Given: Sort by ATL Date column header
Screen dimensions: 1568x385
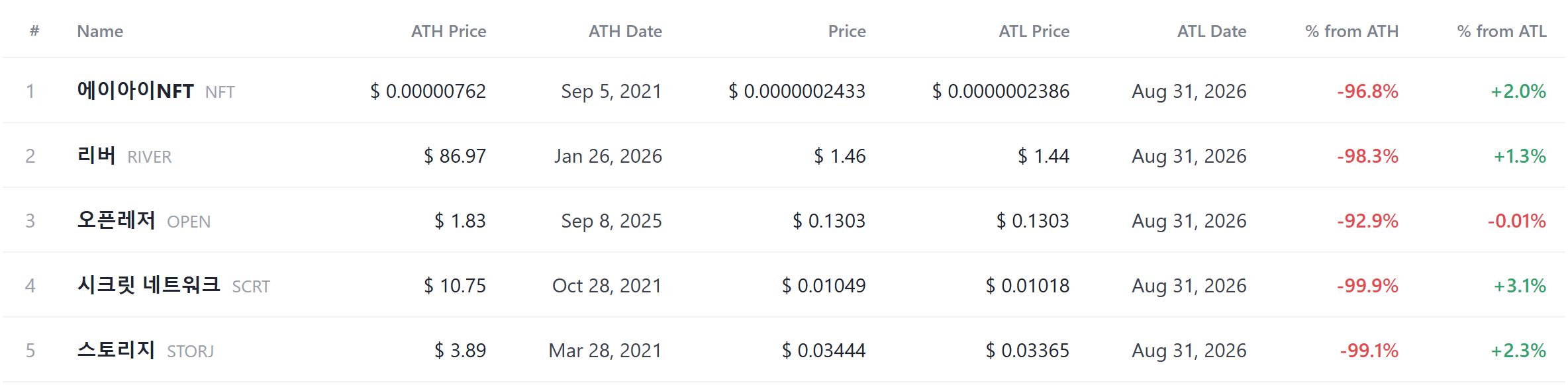Looking at the screenshot, I should (1212, 31).
